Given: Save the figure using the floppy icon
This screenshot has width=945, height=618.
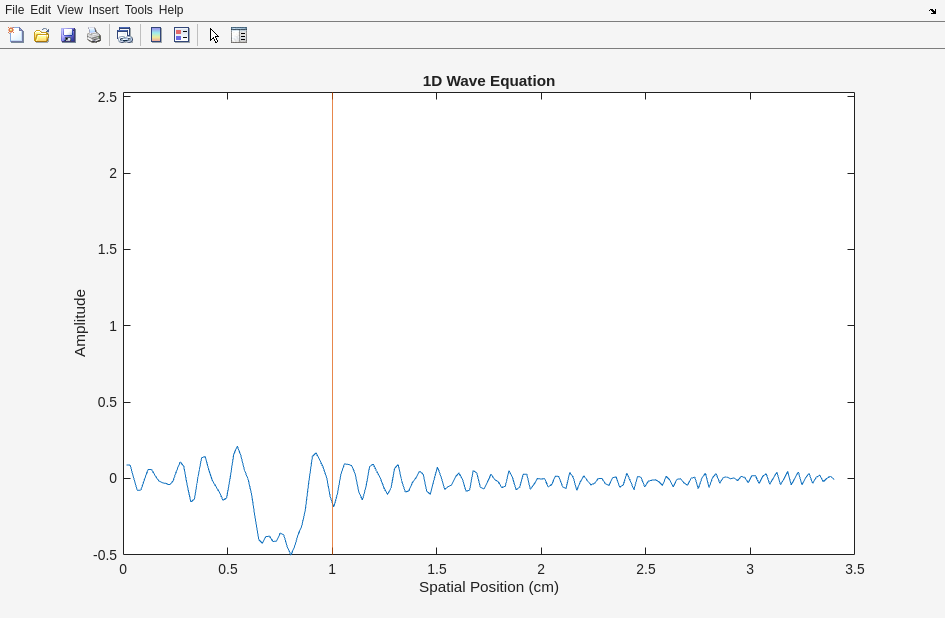Looking at the screenshot, I should (x=68, y=35).
